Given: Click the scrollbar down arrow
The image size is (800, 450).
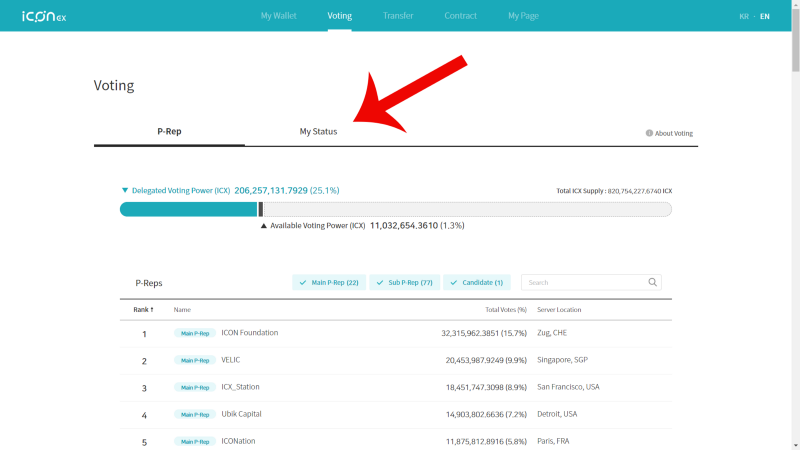Looking at the screenshot, I should [x=795, y=446].
